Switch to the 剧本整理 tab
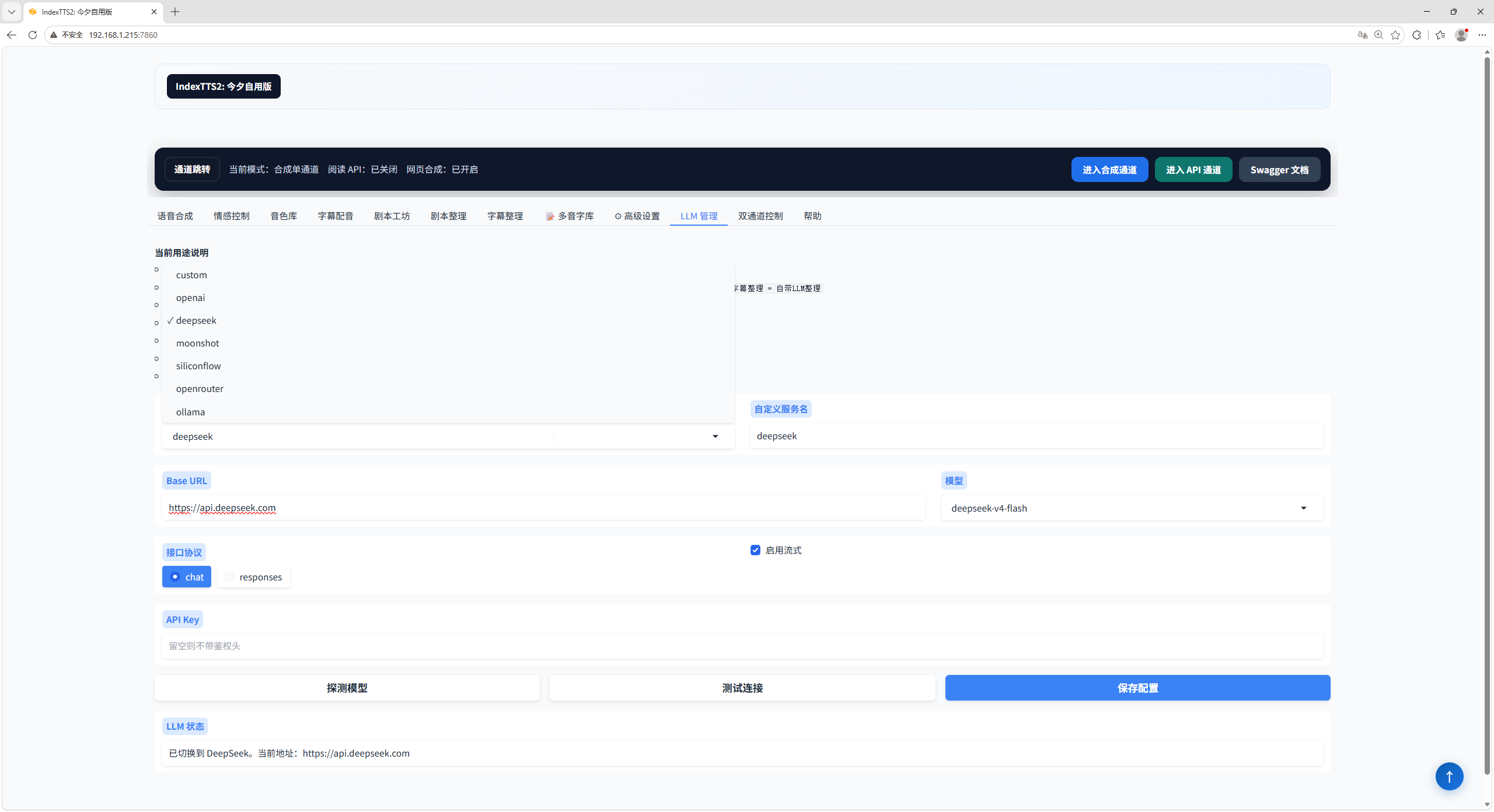This screenshot has height=812, width=1494. point(449,216)
